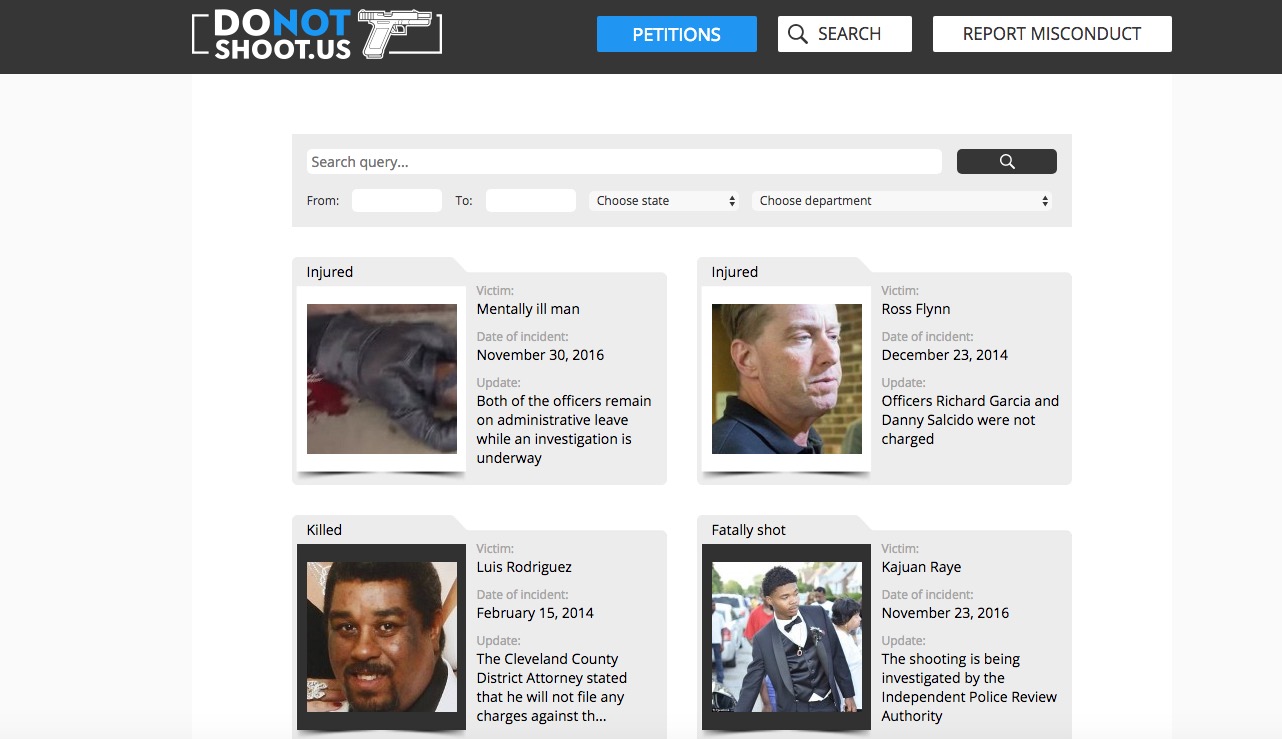1282x739 pixels.
Task: Click Injured label on Mentally ill man card
Action: click(330, 272)
